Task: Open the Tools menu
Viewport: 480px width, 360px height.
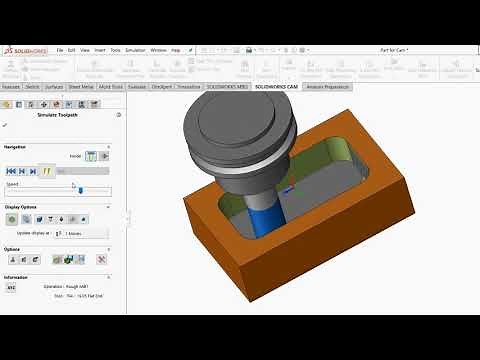Action: pos(115,50)
